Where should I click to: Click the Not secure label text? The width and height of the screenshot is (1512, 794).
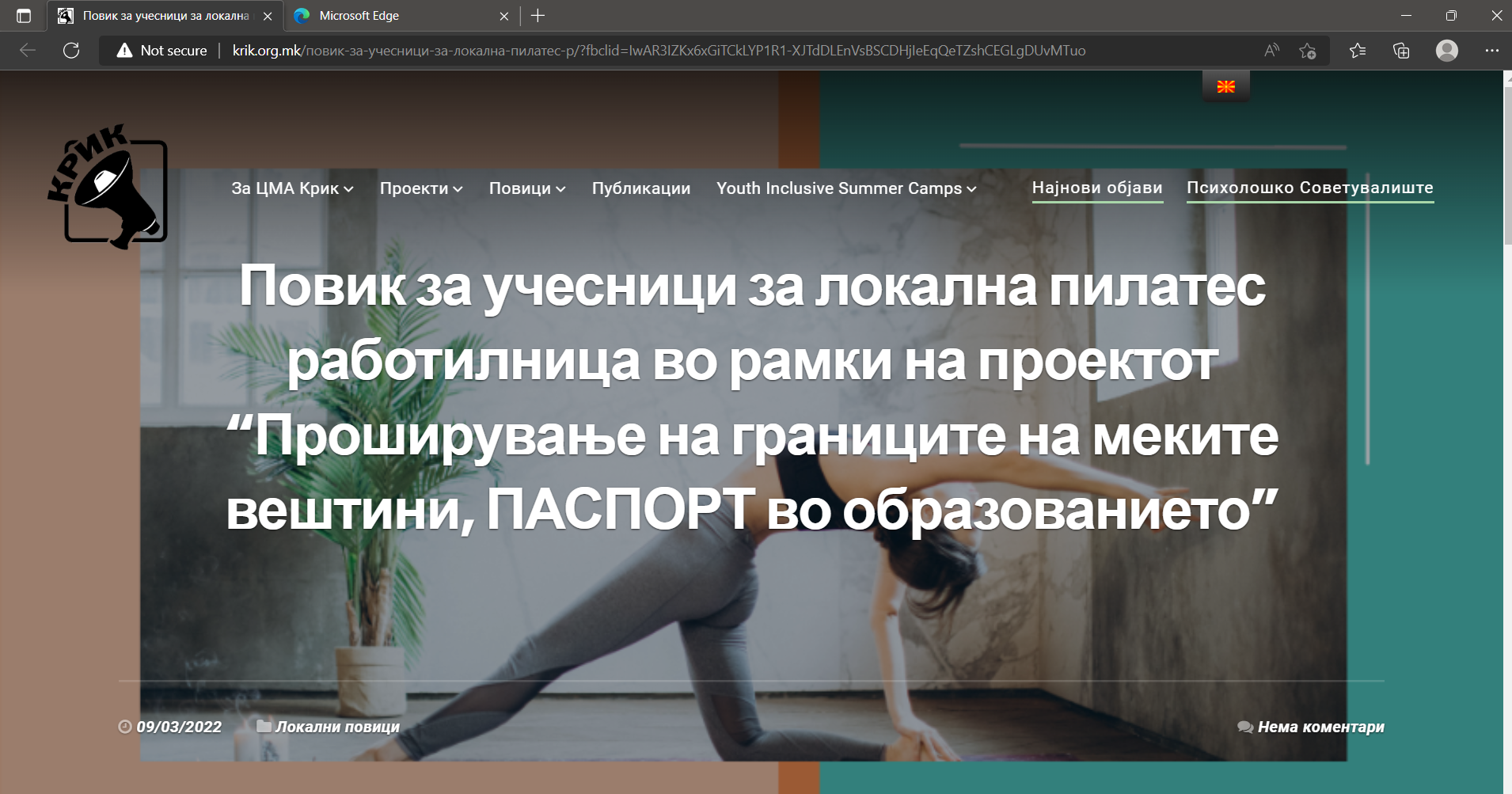tap(173, 51)
